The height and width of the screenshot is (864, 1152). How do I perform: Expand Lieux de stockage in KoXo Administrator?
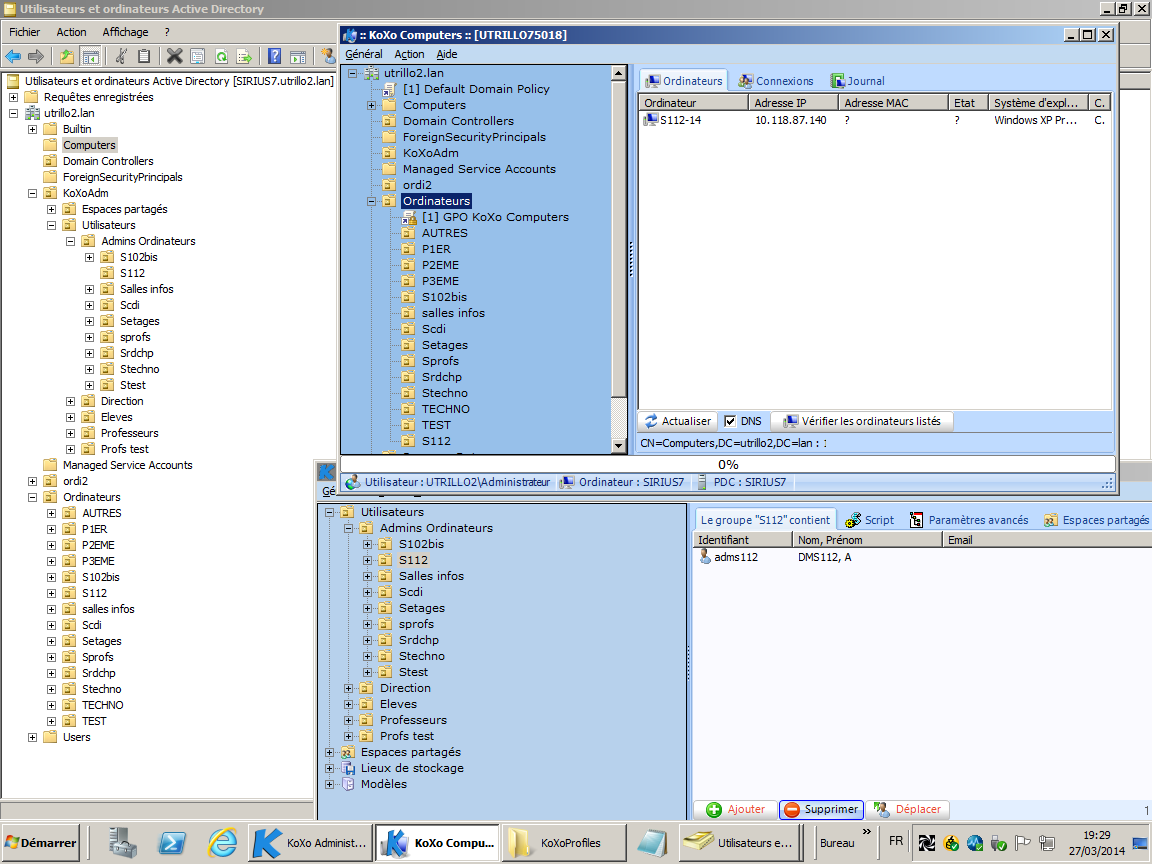330,768
